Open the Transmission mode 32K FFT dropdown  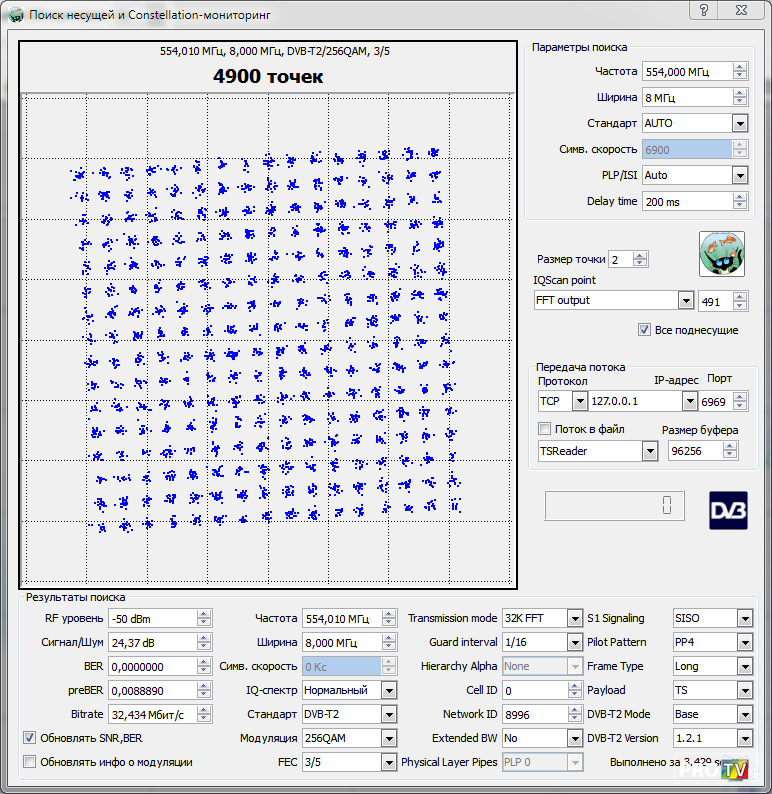coord(574,618)
